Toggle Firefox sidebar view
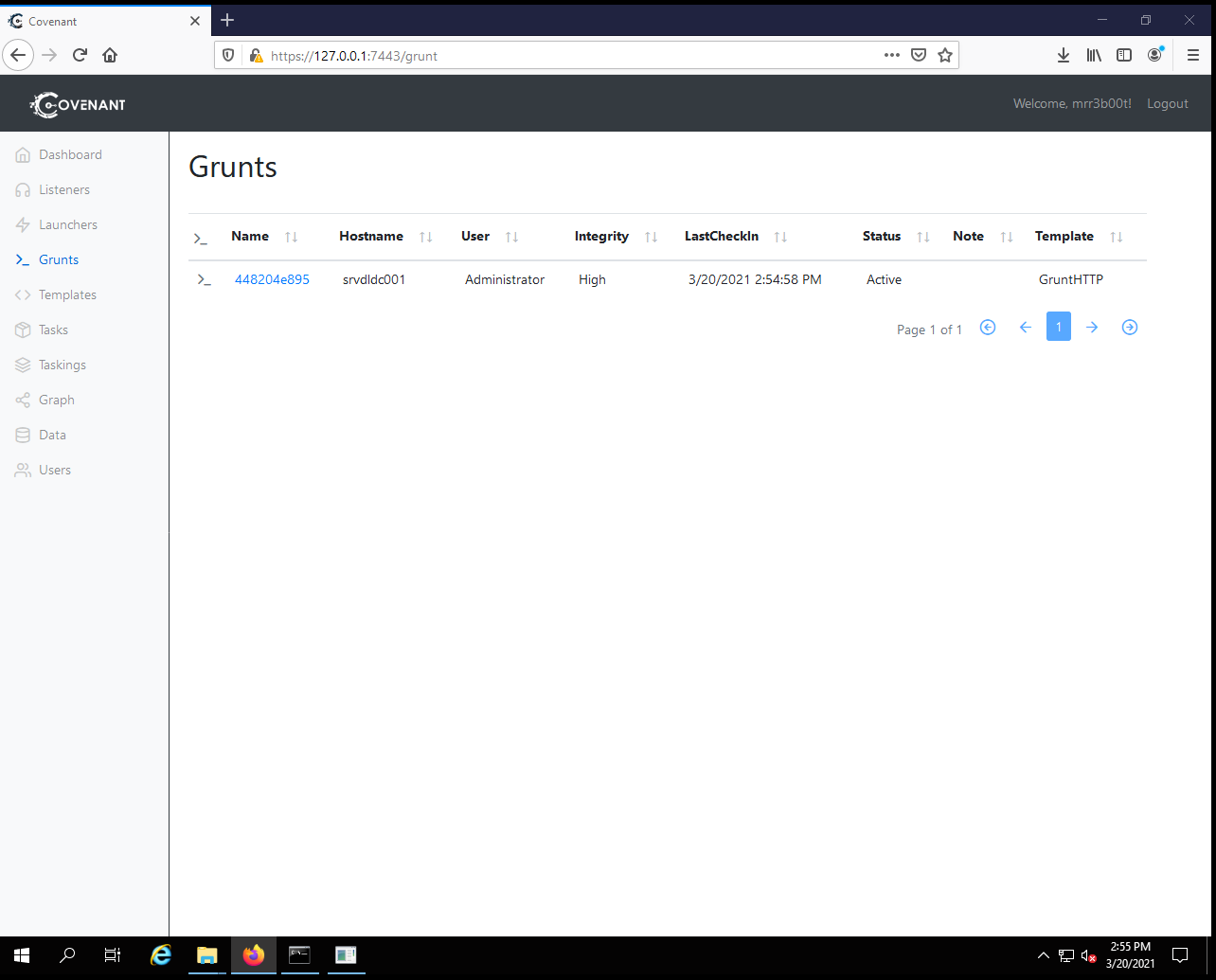 (x=1124, y=55)
